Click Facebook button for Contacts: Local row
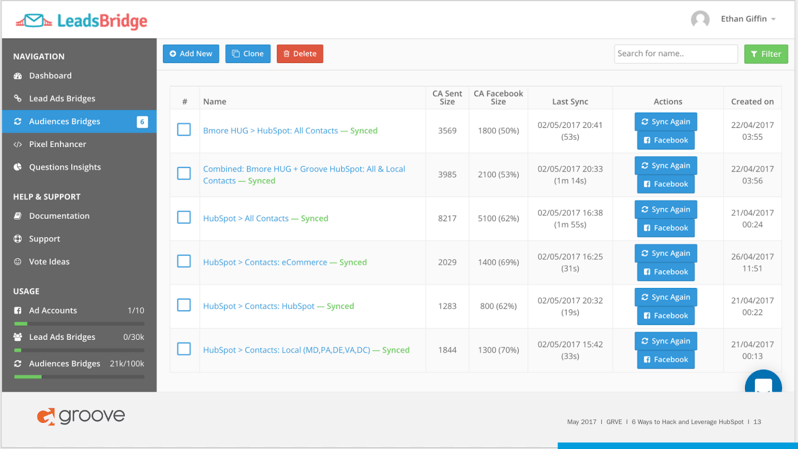The image size is (798, 449). (666, 359)
